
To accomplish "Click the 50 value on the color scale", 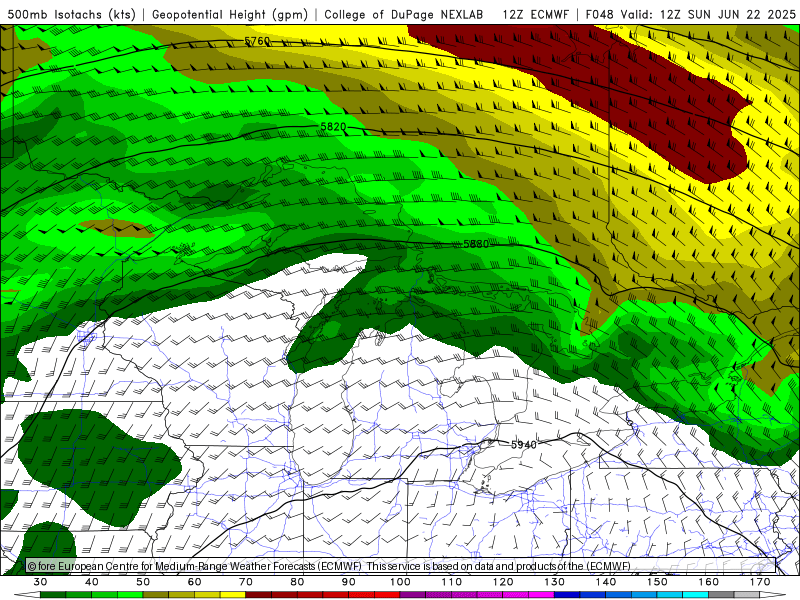I will pos(143,582).
